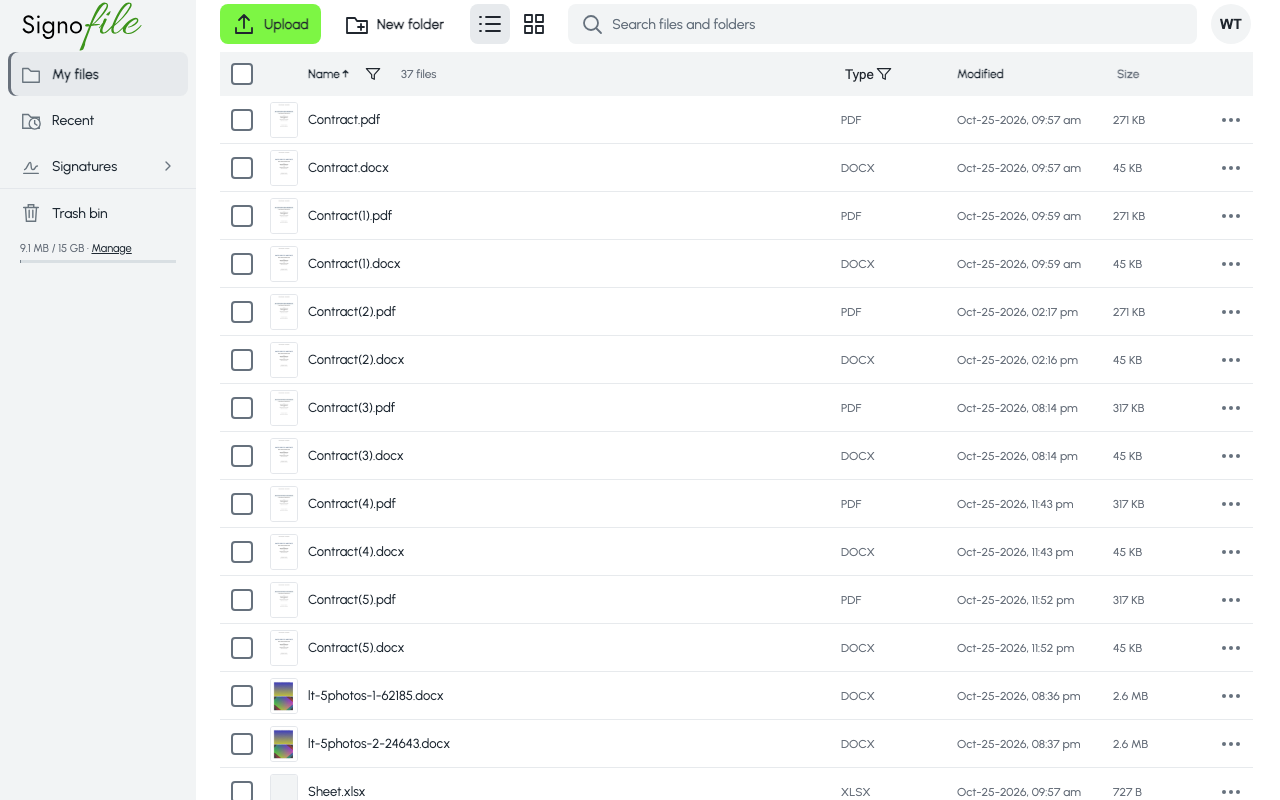Image resolution: width=1280 pixels, height=800 pixels.
Task: Select the Contract.pdf checkbox
Action: (x=242, y=120)
